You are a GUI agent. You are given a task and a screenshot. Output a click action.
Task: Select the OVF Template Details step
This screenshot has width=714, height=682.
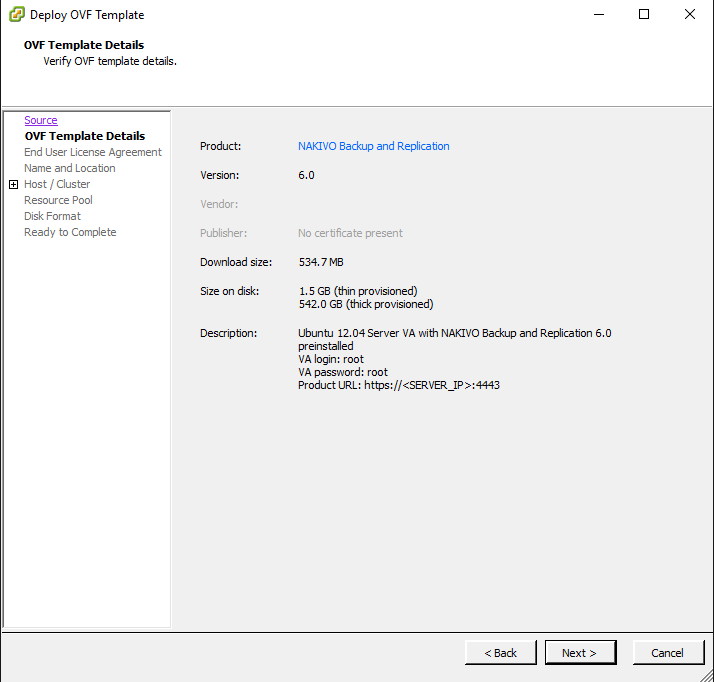pyautogui.click(x=85, y=136)
